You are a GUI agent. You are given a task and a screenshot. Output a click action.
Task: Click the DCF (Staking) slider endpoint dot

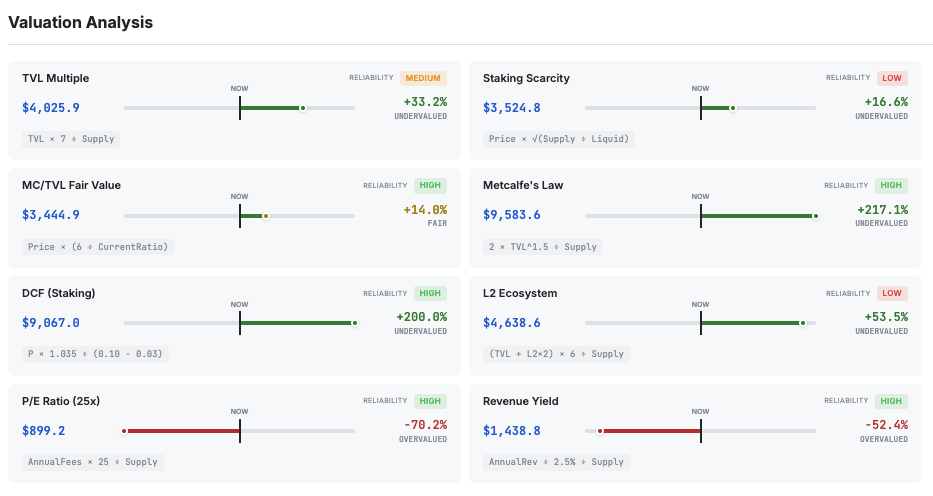coord(354,323)
